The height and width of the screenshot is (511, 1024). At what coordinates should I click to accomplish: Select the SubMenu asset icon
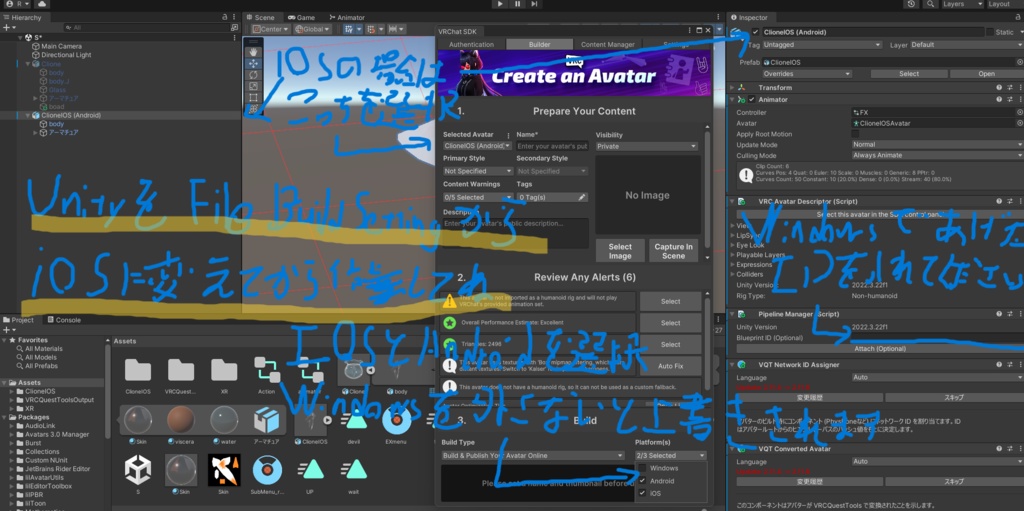(x=267, y=470)
